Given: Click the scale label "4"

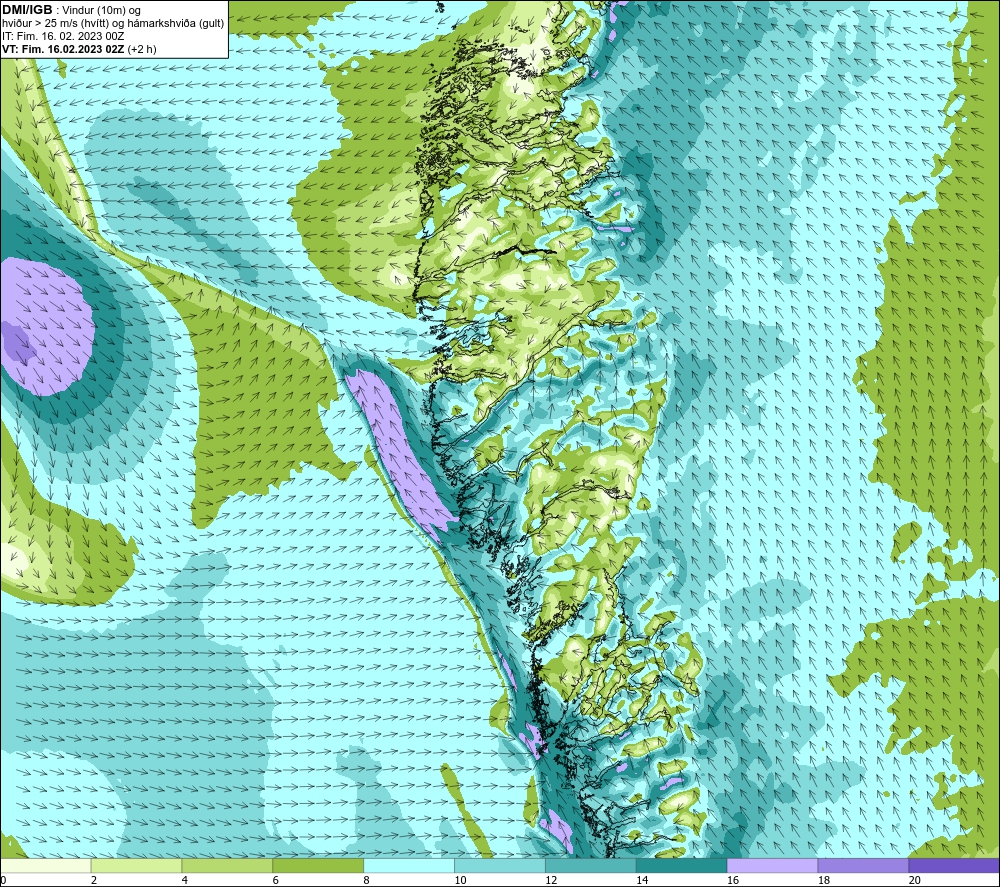Looking at the screenshot, I should [x=185, y=880].
